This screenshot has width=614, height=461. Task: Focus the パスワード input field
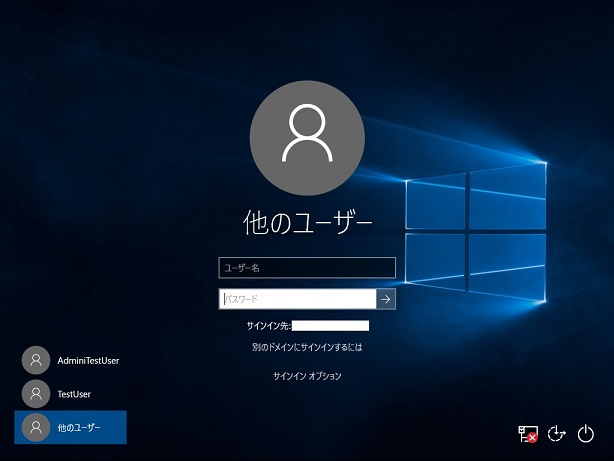298,299
